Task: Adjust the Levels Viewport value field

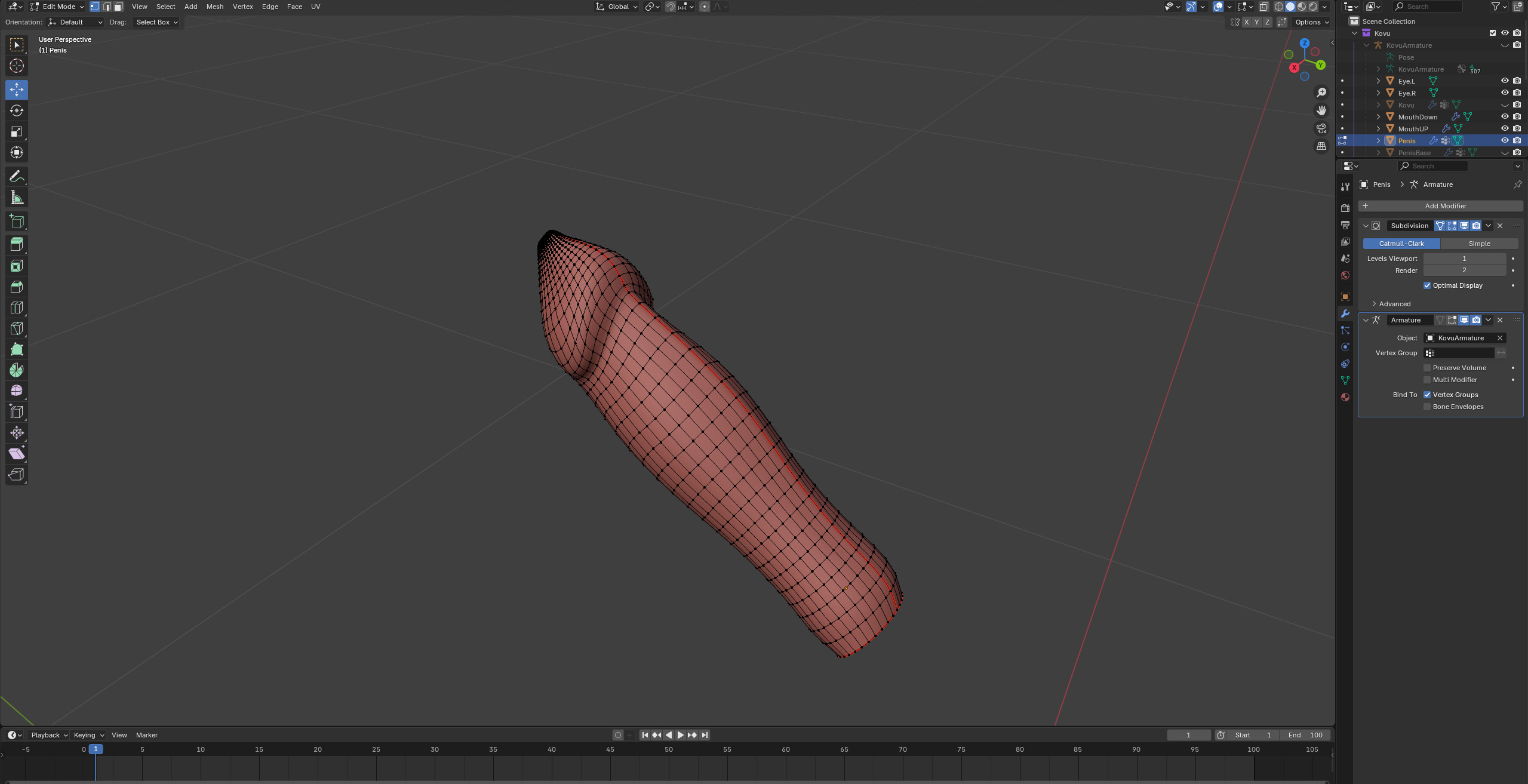Action: [1464, 259]
